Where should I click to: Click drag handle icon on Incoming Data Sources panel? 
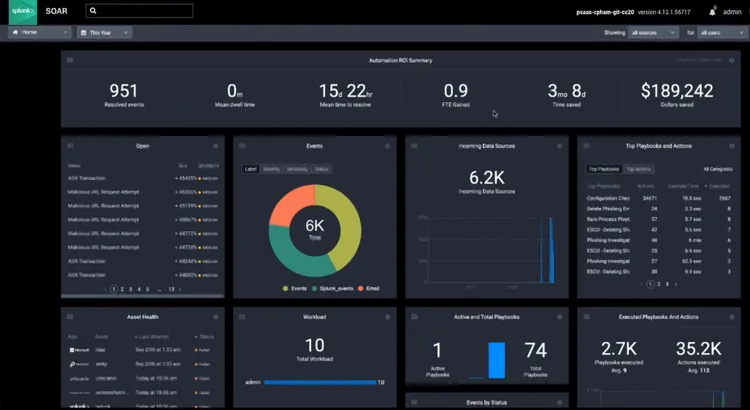[x=415, y=146]
